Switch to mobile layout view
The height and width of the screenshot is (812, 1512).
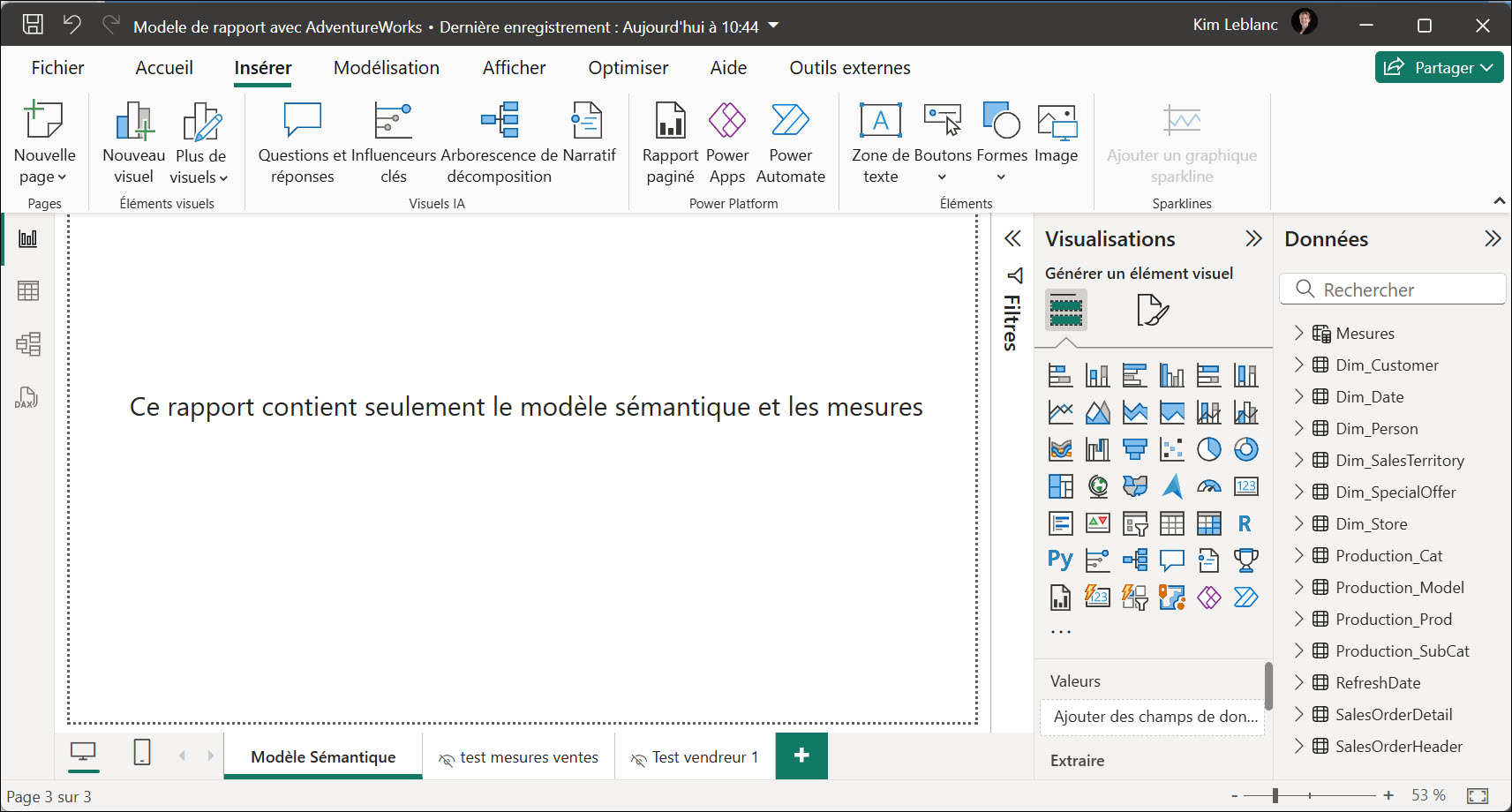click(142, 752)
